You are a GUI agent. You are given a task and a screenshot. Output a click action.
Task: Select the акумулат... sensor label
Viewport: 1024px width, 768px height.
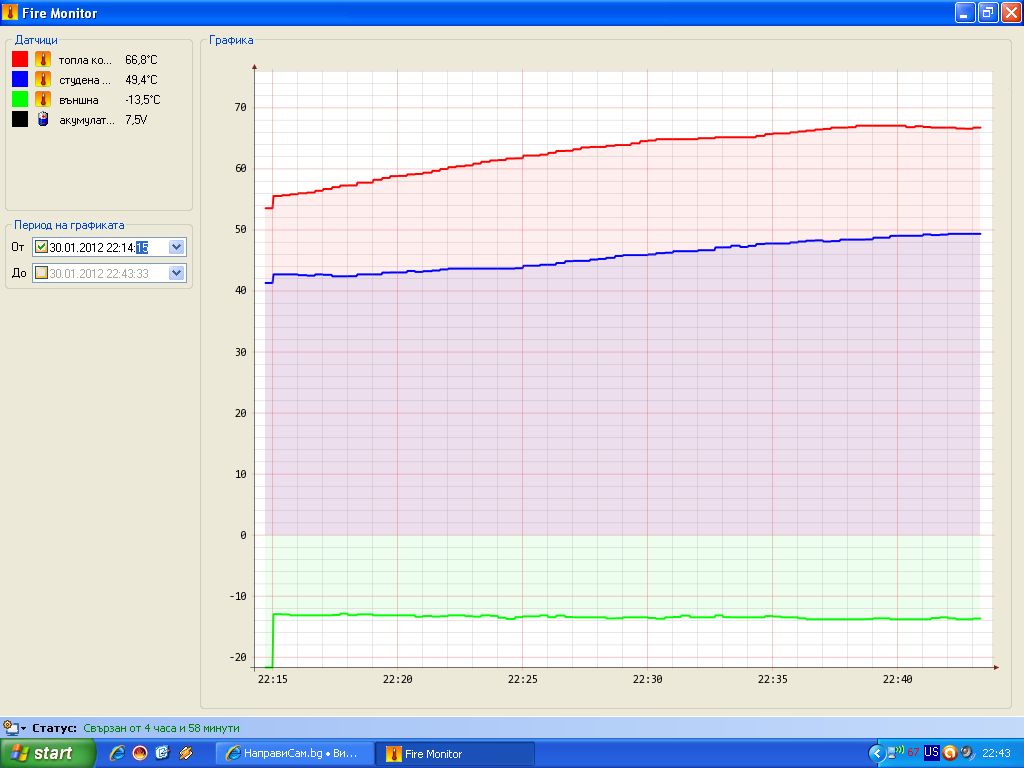click(x=87, y=120)
